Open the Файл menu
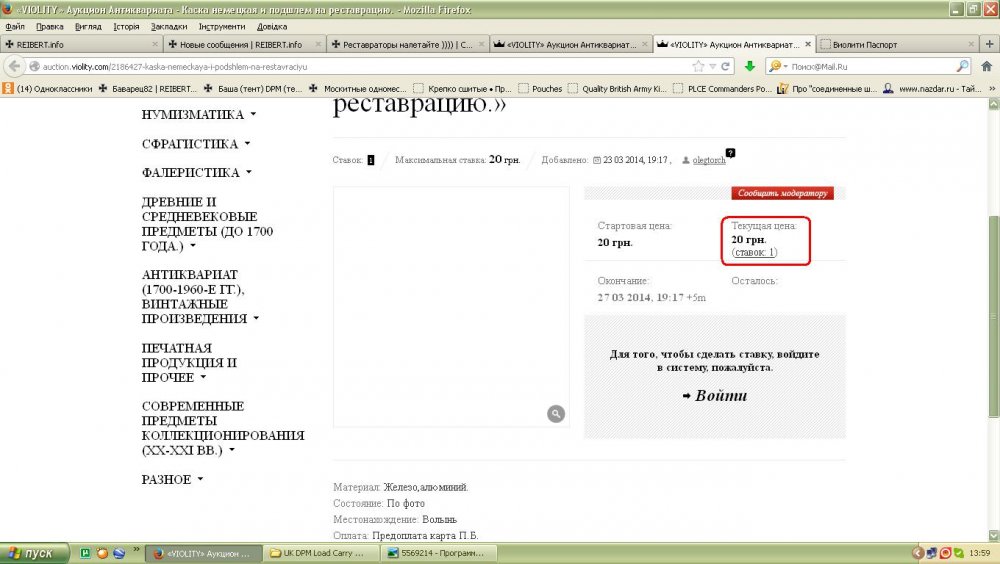Screen dimensions: 1000x564 pos(15,27)
